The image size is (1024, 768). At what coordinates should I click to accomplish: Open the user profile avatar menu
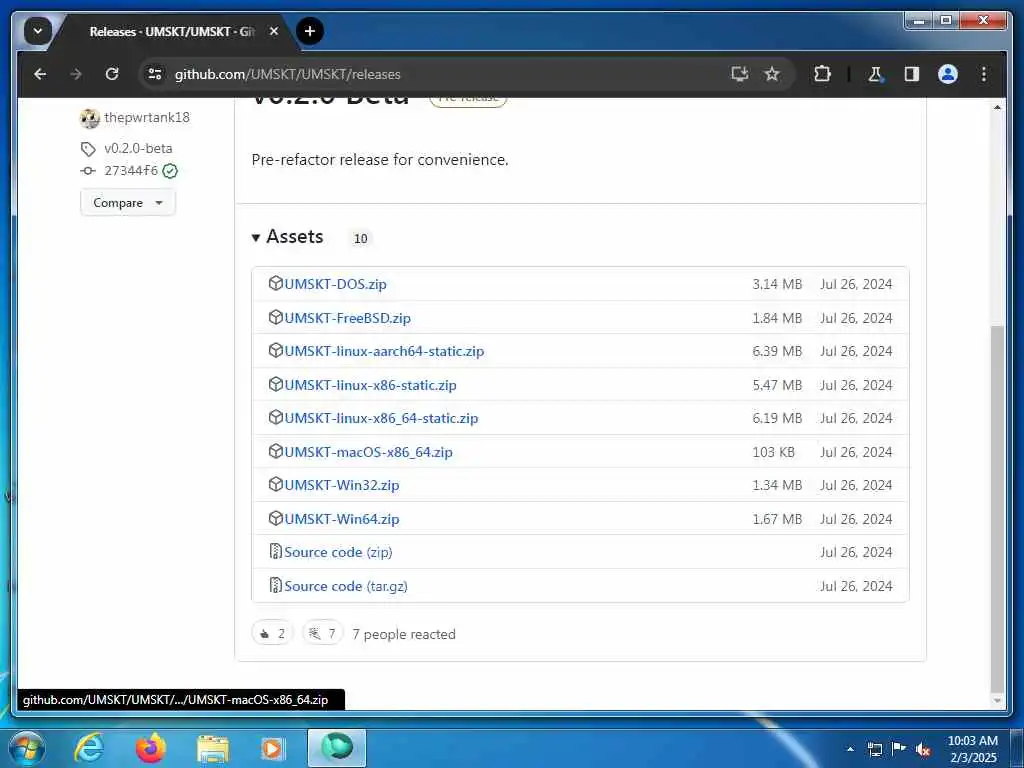click(948, 74)
